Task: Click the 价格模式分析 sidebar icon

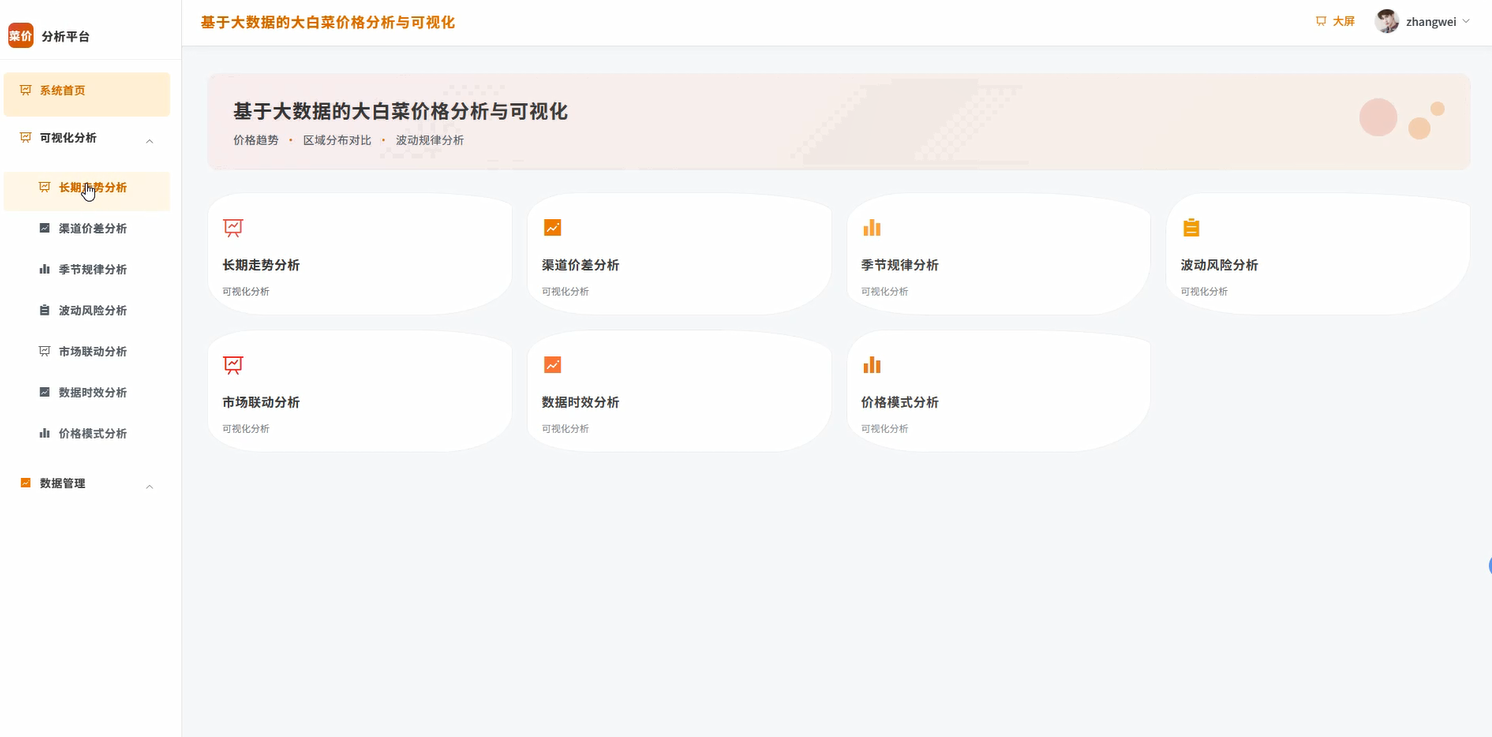Action: pos(44,433)
